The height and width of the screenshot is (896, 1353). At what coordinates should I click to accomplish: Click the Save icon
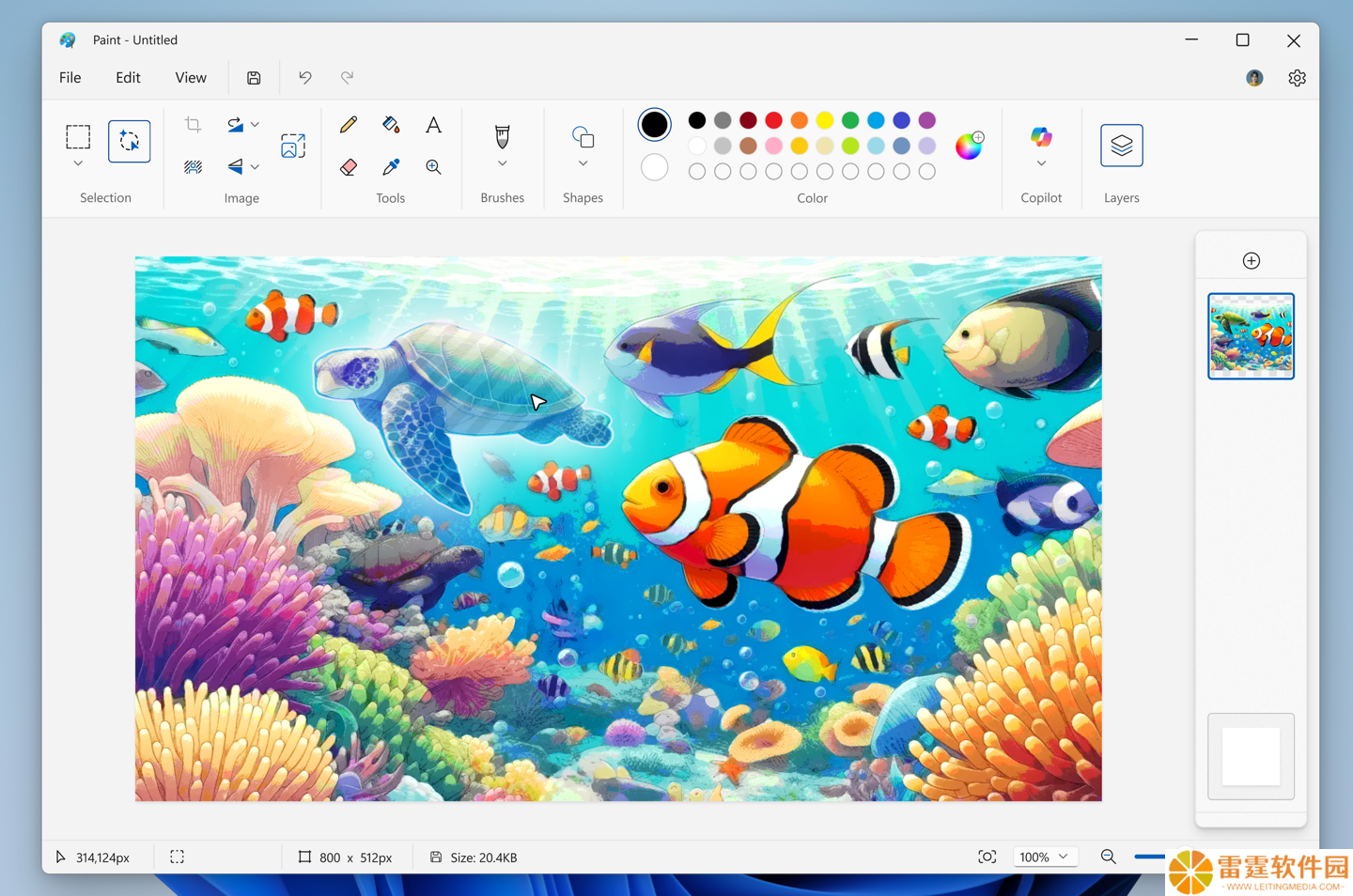point(254,78)
